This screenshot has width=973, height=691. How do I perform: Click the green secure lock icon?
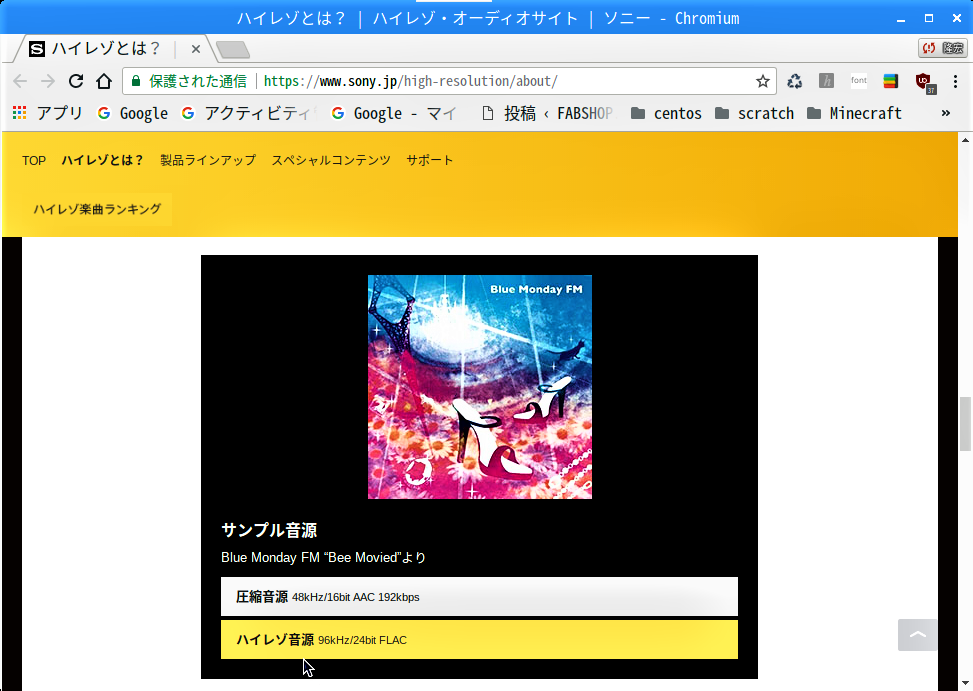point(136,81)
